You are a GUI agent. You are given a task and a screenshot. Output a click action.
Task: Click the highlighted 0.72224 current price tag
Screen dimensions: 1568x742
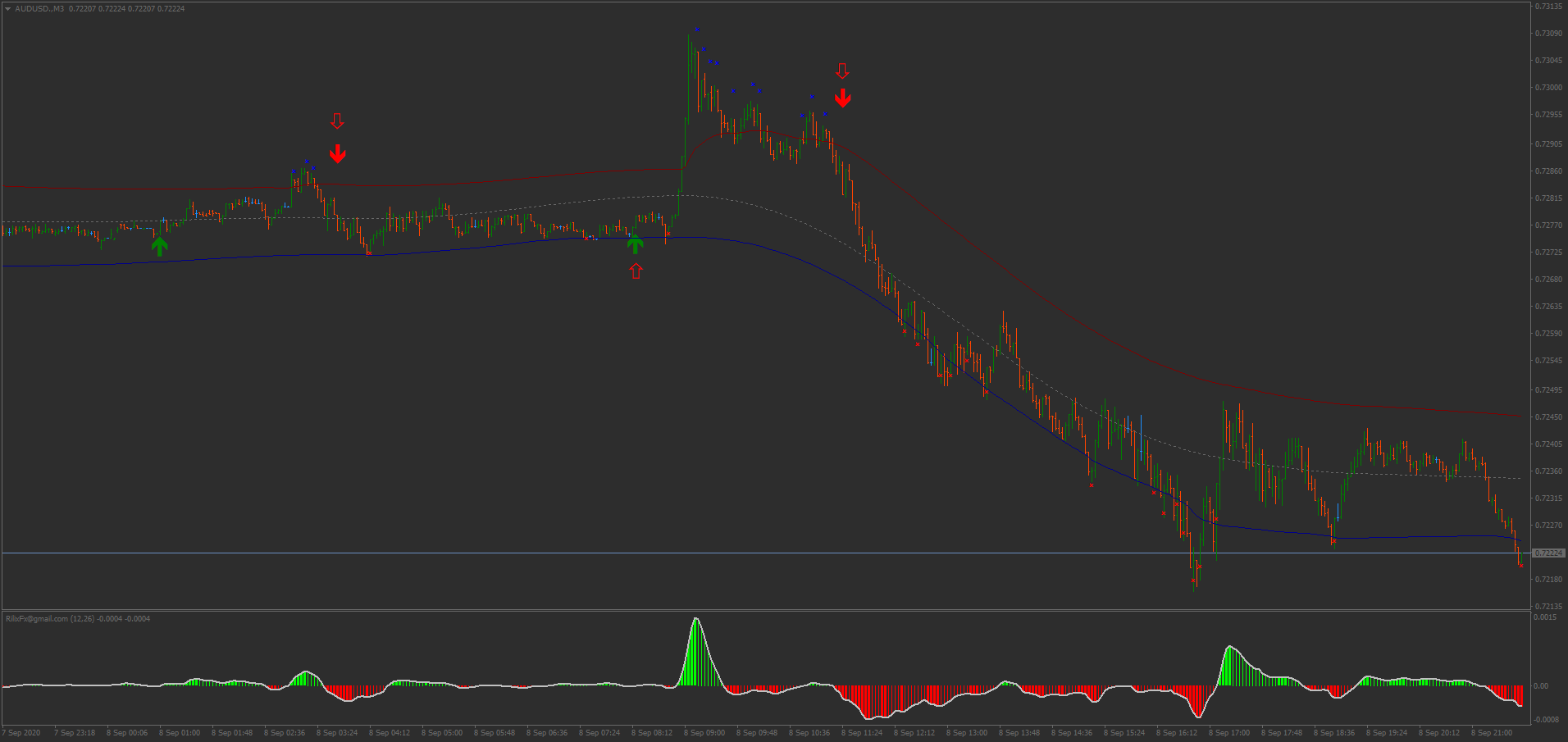click(1547, 553)
